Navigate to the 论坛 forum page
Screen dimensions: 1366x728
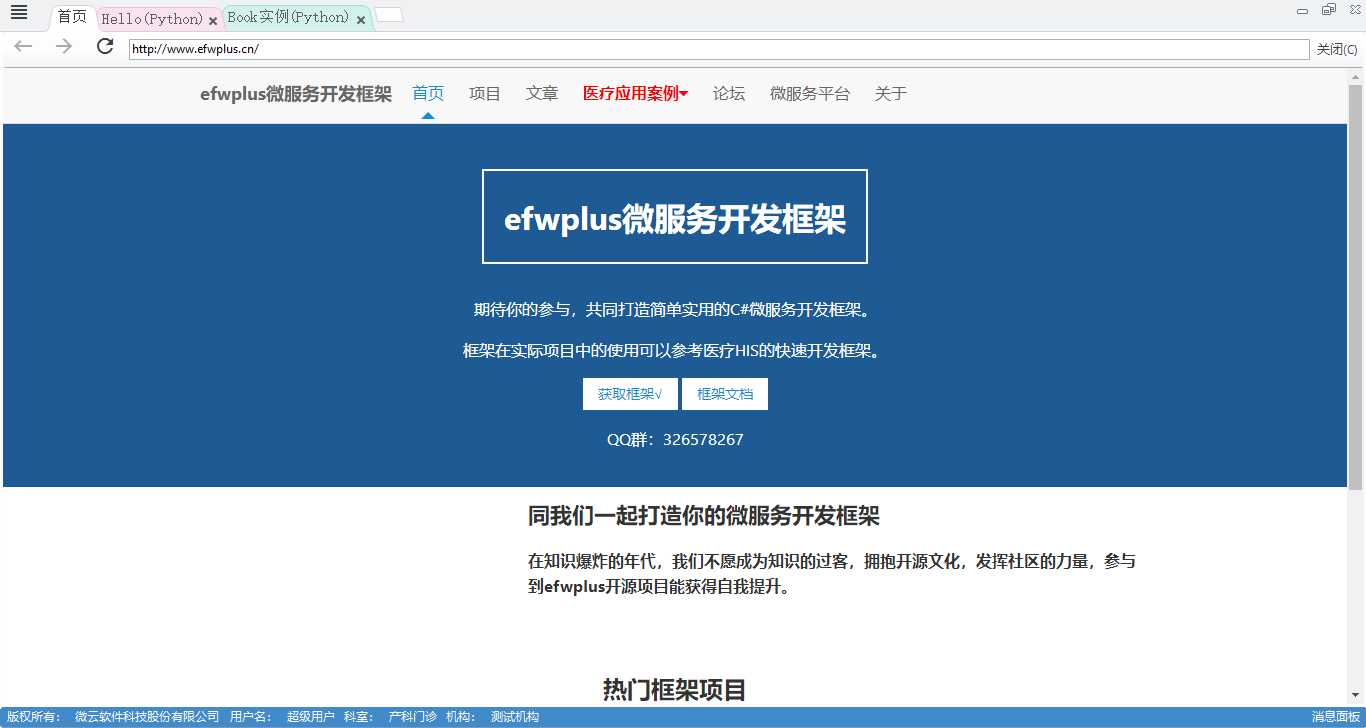[x=729, y=93]
